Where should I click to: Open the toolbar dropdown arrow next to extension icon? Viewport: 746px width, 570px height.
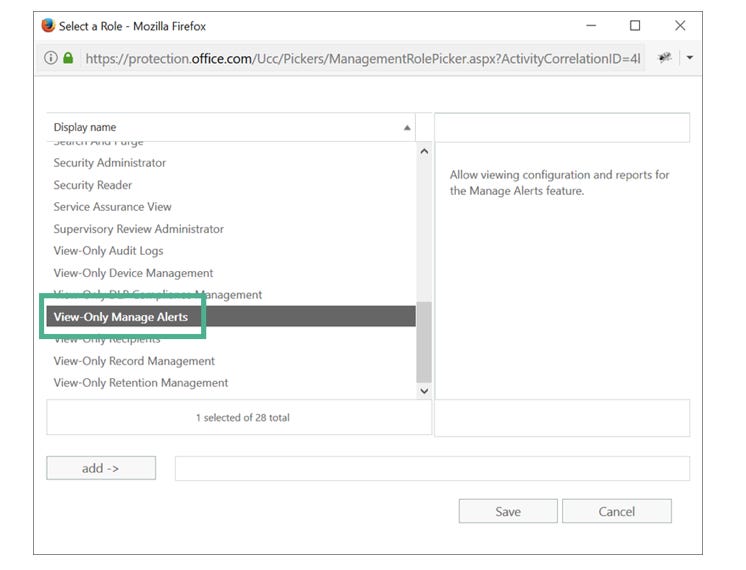coord(689,58)
